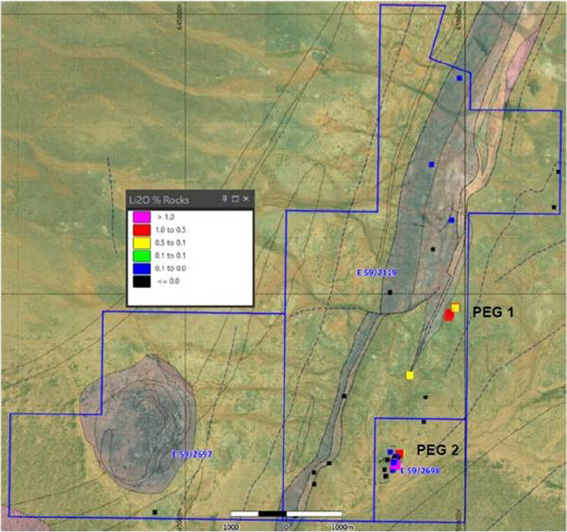
Task: Select the magenta > 1.0 legend swatch
Action: coord(141,217)
